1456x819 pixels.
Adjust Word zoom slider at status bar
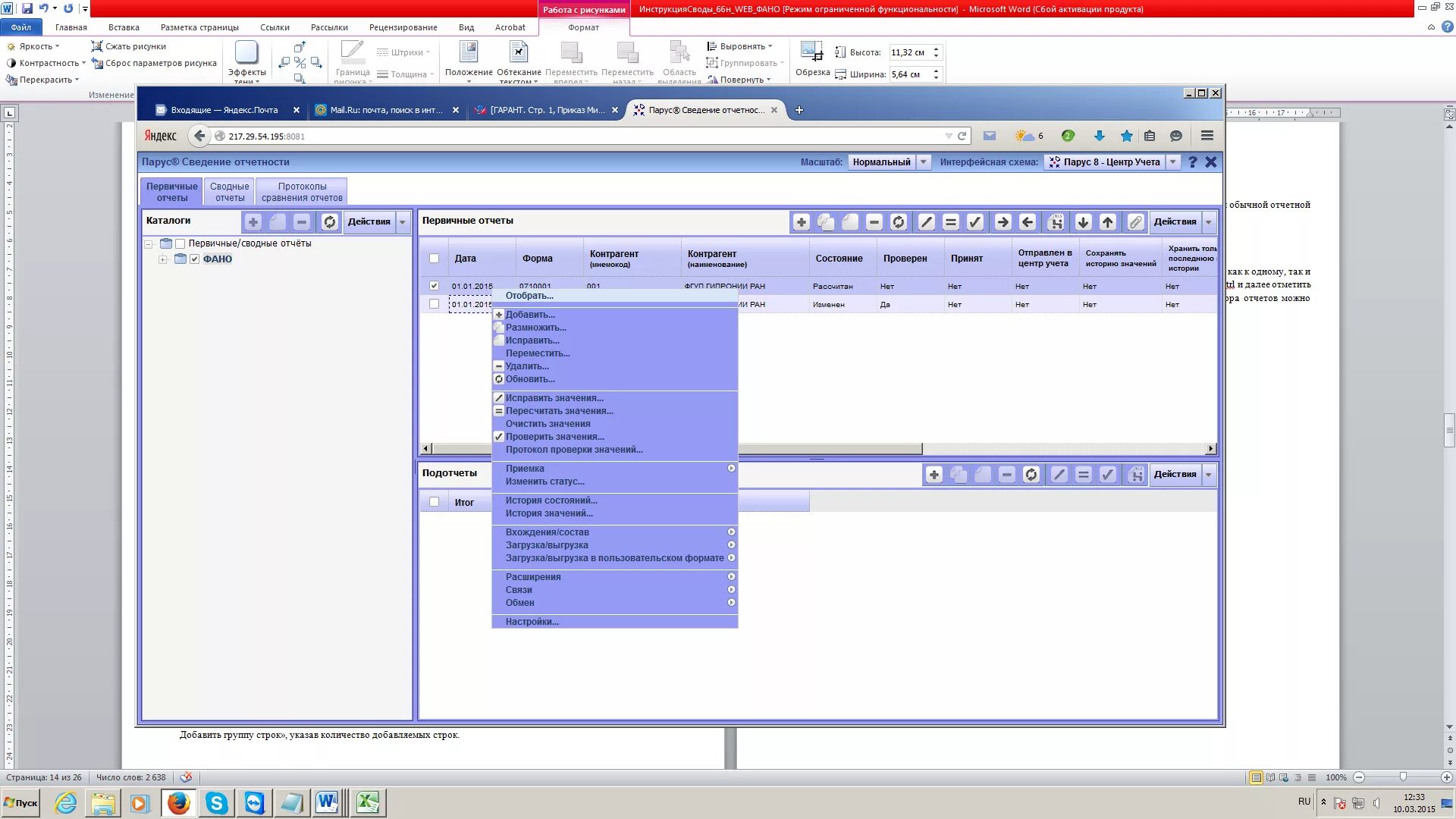(1403, 777)
